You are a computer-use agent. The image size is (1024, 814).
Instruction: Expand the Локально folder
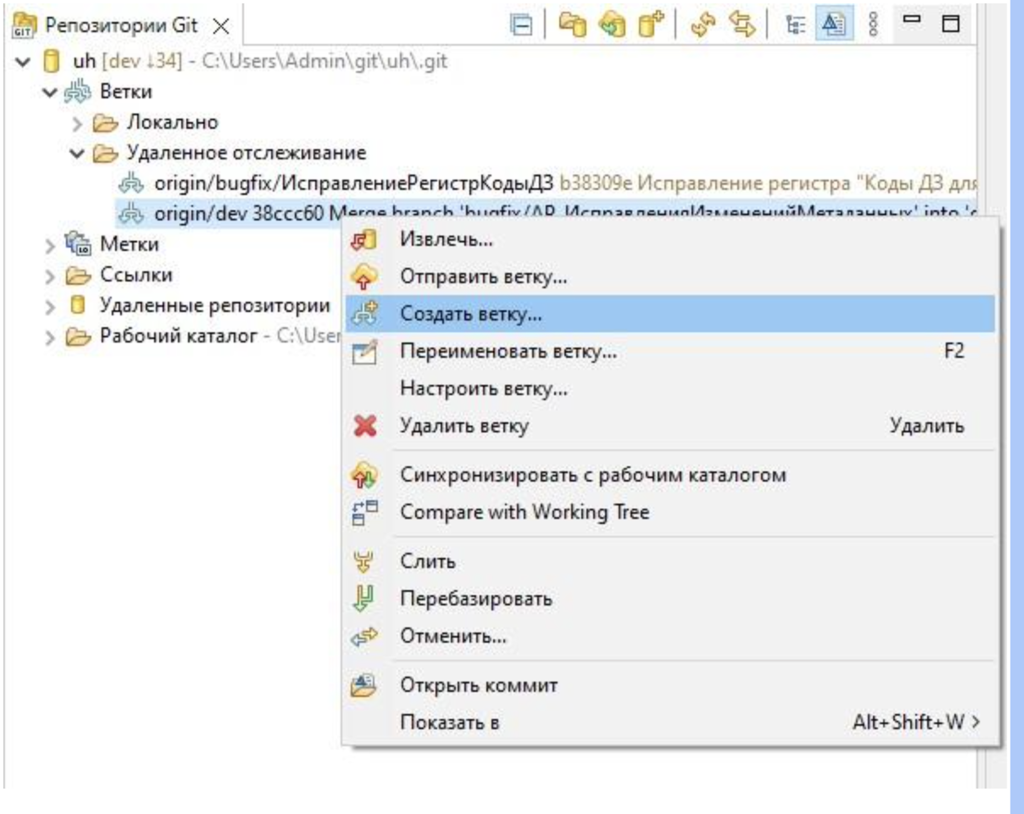[78, 123]
